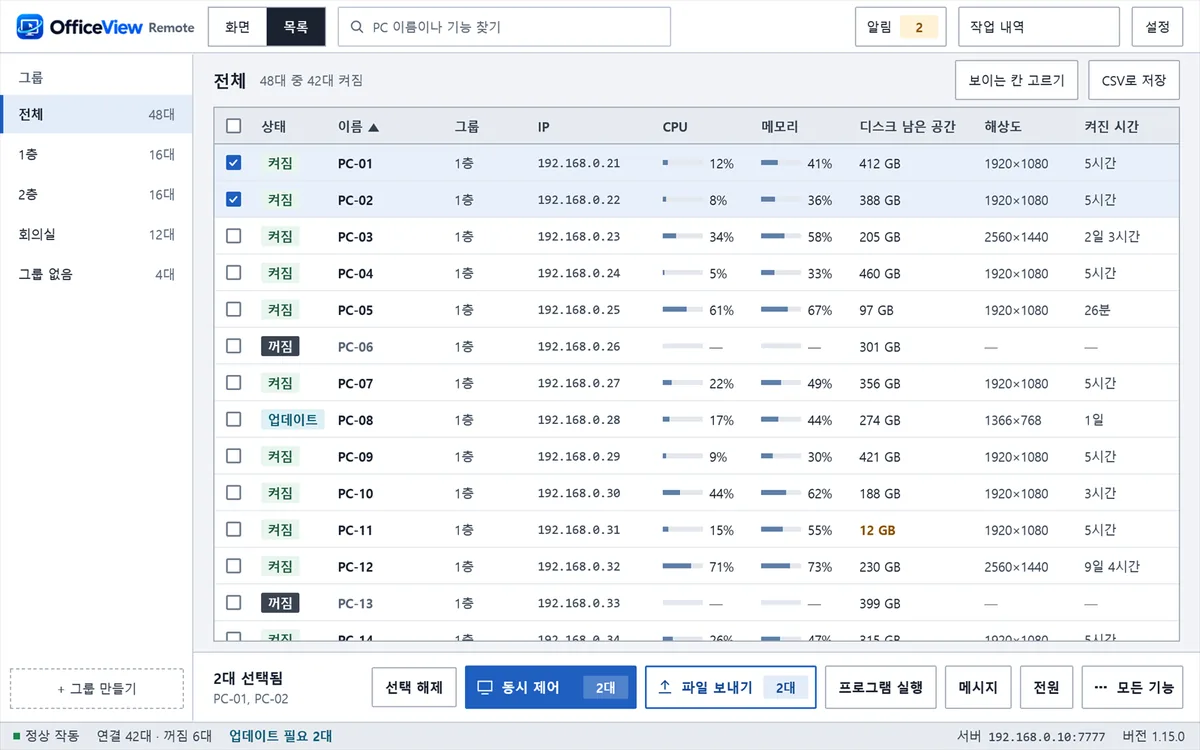Uncheck the PC-01 row checkbox

234,163
